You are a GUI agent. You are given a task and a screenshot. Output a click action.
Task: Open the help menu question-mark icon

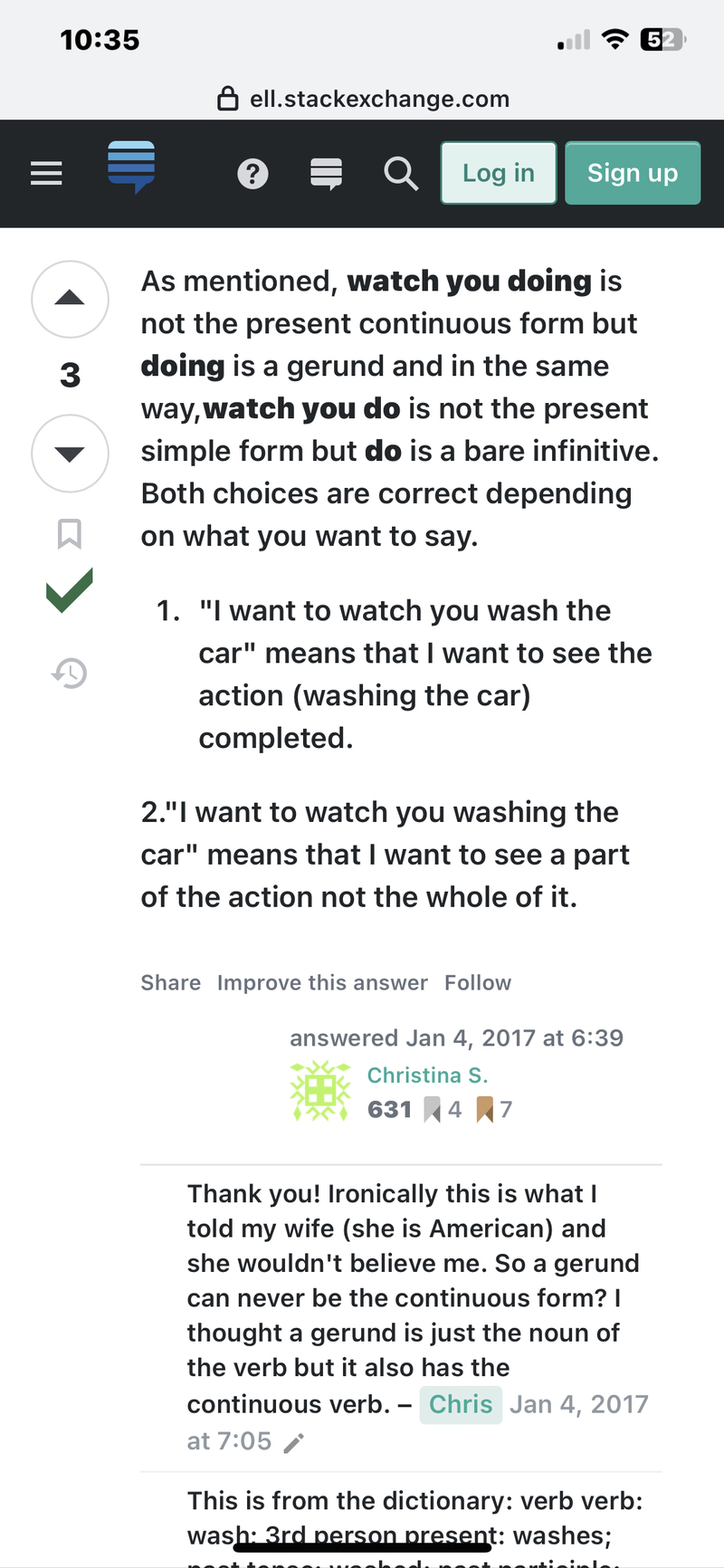coord(252,175)
